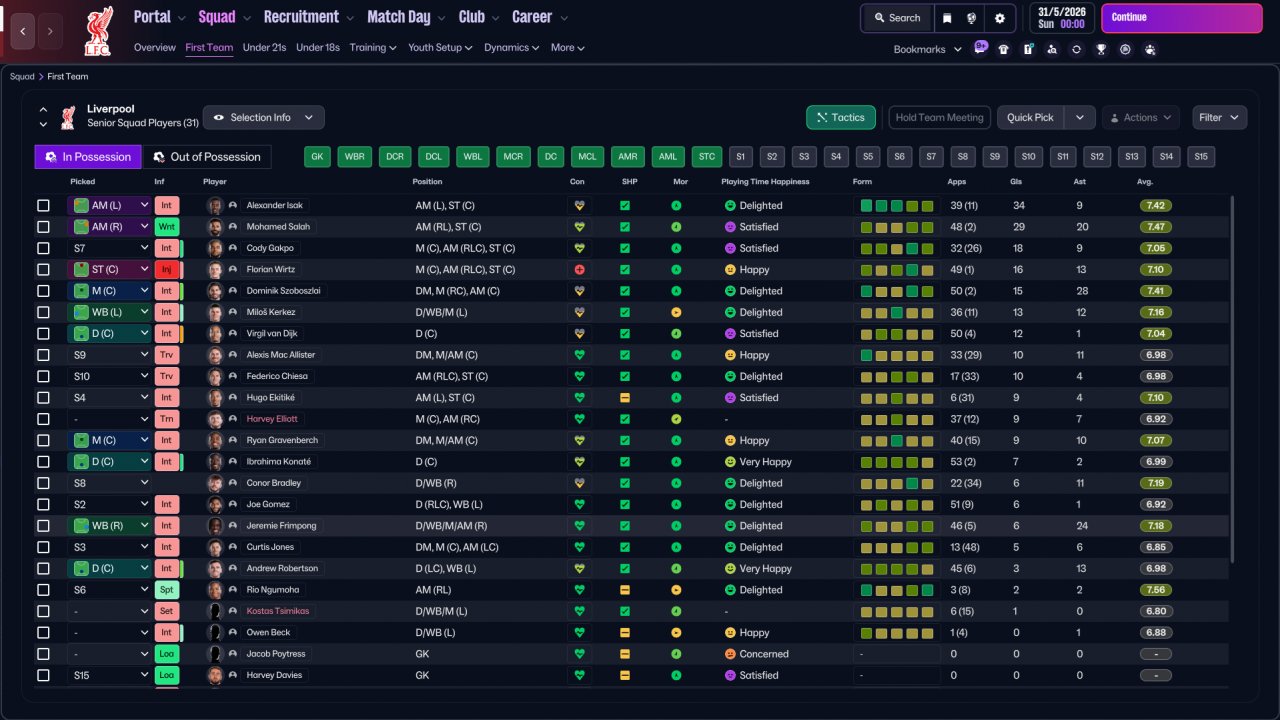Select the Cody Gakpo row checkbox
Screen dimensions: 1280x720
pos(43,248)
